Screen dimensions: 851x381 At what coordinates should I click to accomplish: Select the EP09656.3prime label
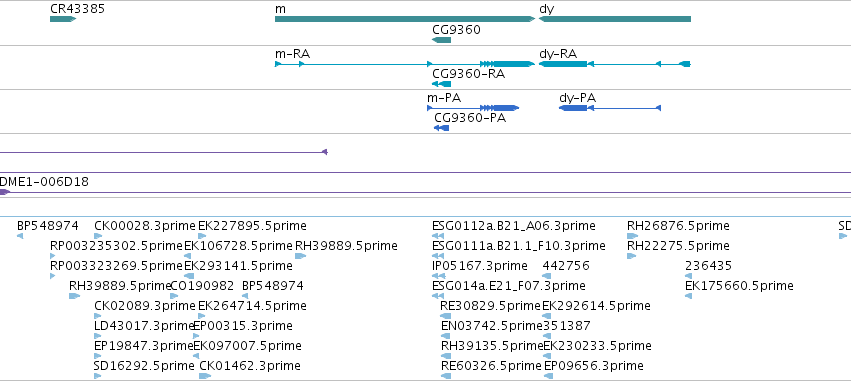pyautogui.click(x=593, y=366)
